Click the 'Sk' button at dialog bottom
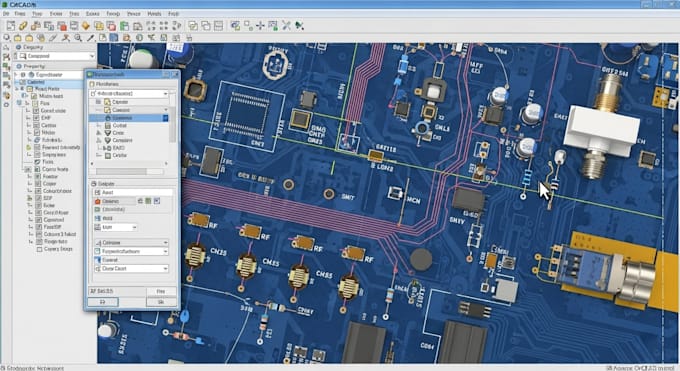 pyautogui.click(x=161, y=302)
